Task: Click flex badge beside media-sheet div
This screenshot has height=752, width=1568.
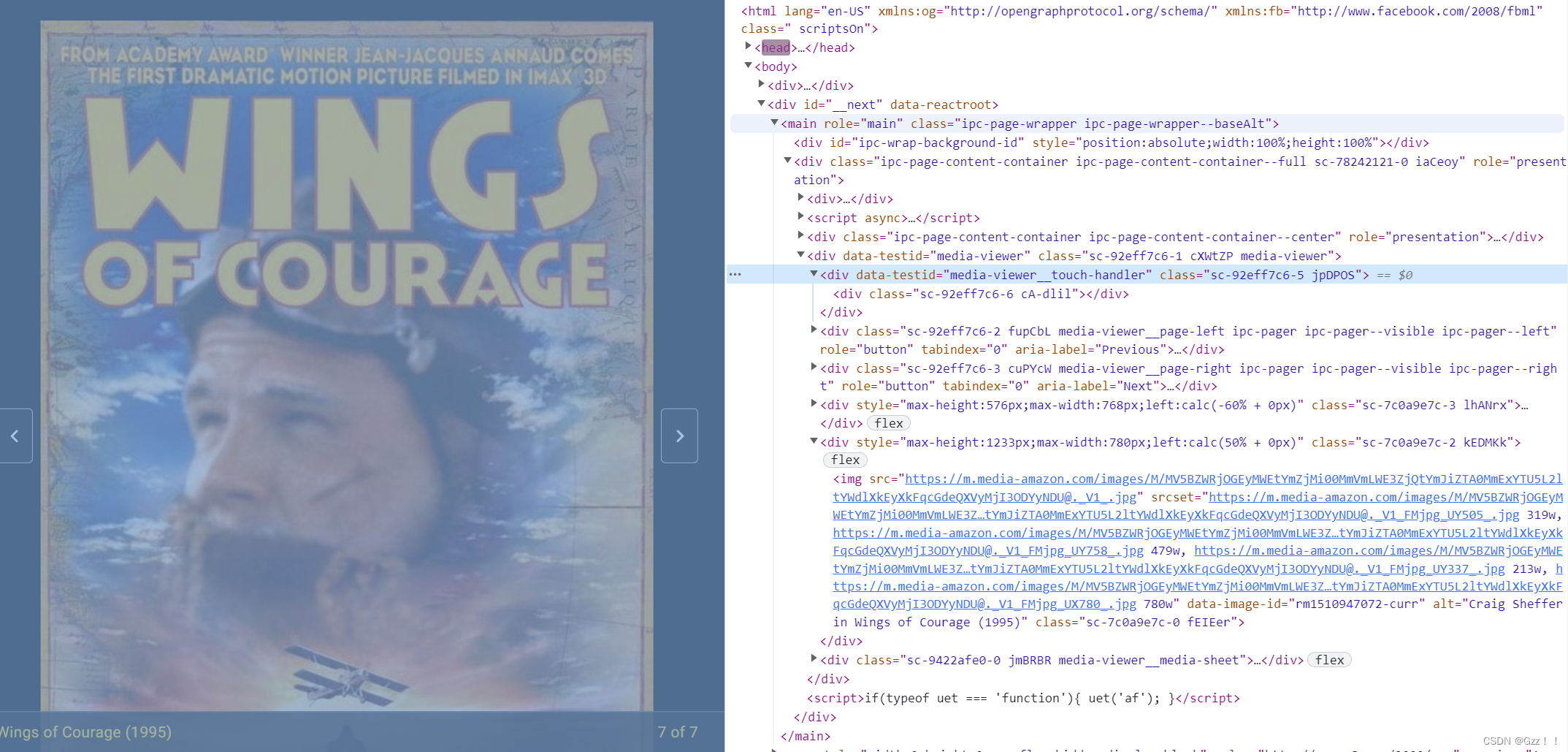Action: (x=1329, y=660)
